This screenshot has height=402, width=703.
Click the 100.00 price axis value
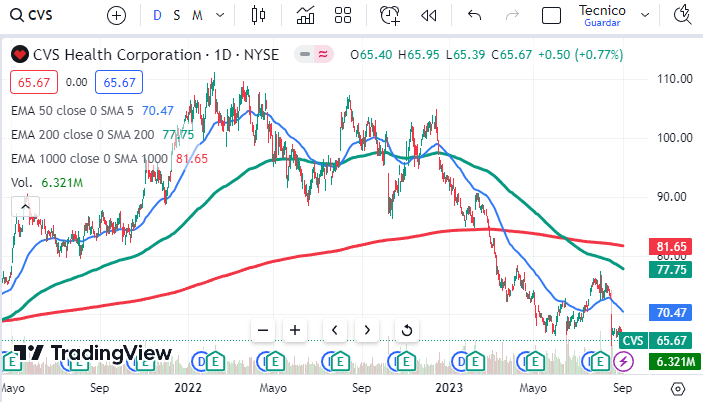pos(675,138)
